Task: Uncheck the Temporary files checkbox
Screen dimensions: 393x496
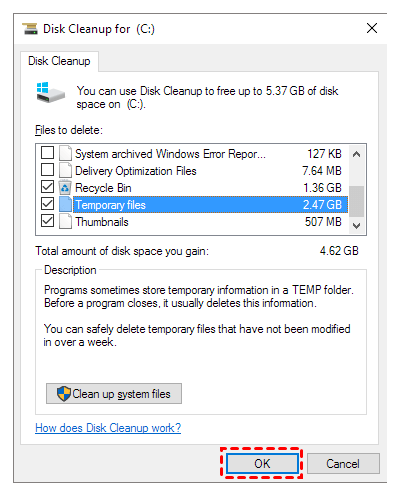Action: coord(47,204)
